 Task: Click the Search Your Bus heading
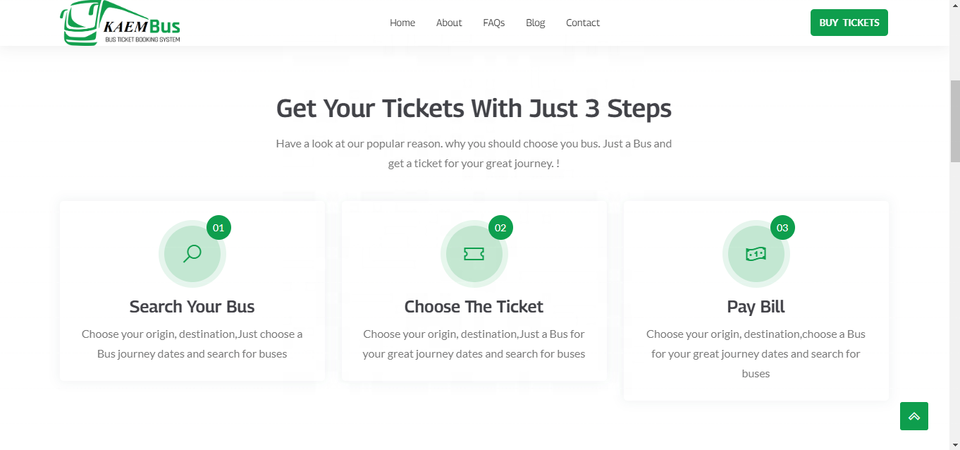tap(192, 306)
